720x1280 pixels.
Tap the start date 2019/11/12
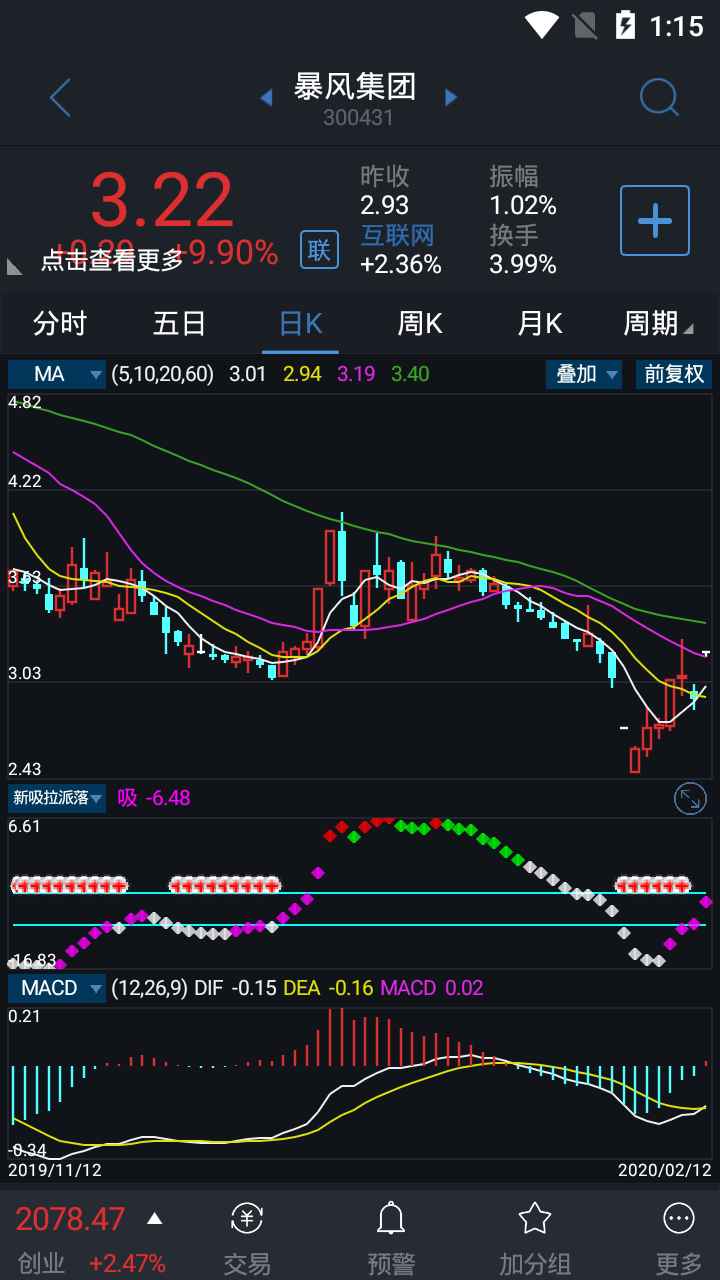pyautogui.click(x=55, y=1169)
